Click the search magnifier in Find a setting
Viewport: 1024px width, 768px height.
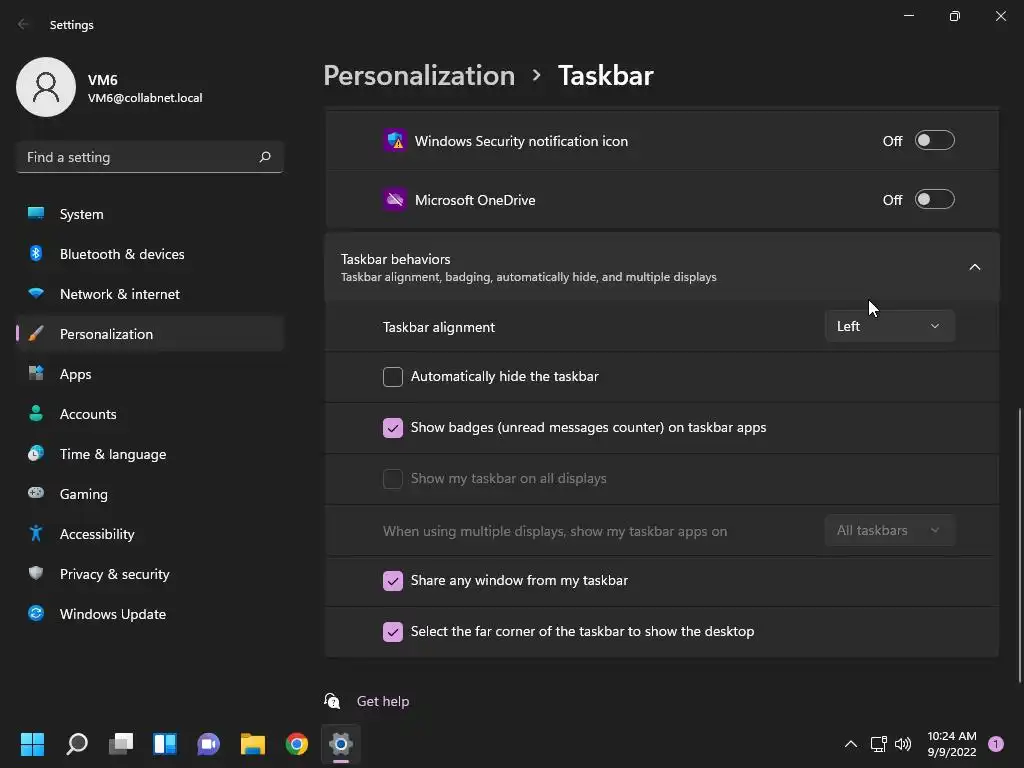(265, 157)
